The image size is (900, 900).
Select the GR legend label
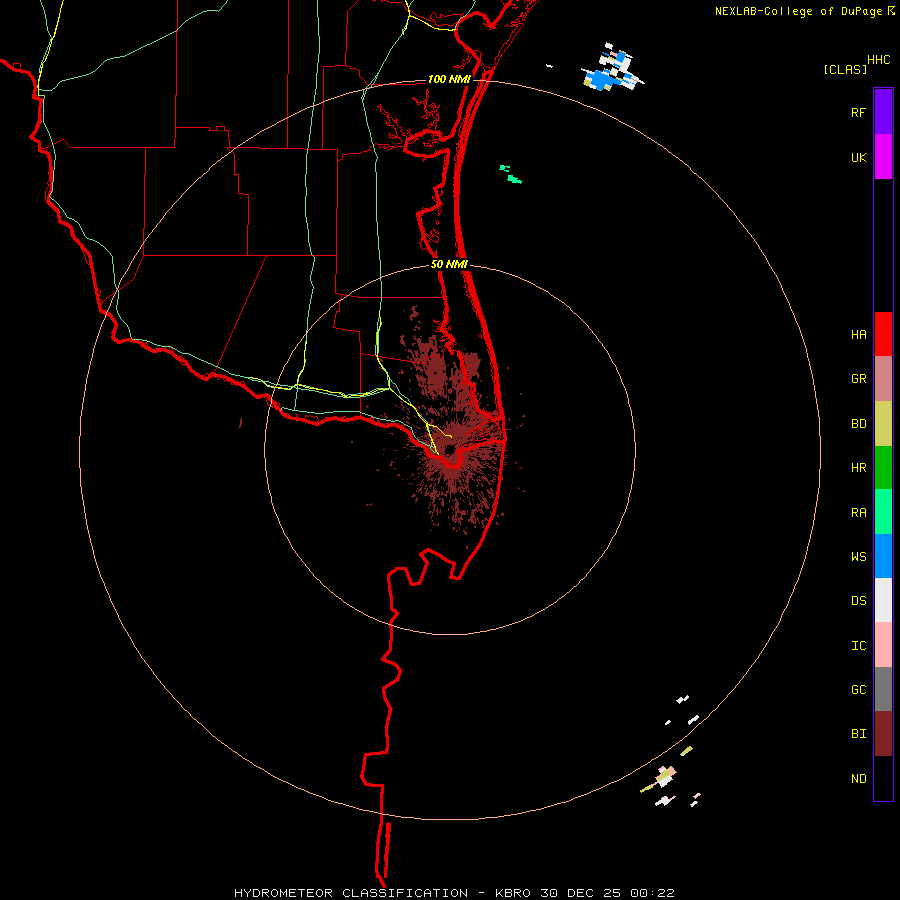(x=858, y=379)
